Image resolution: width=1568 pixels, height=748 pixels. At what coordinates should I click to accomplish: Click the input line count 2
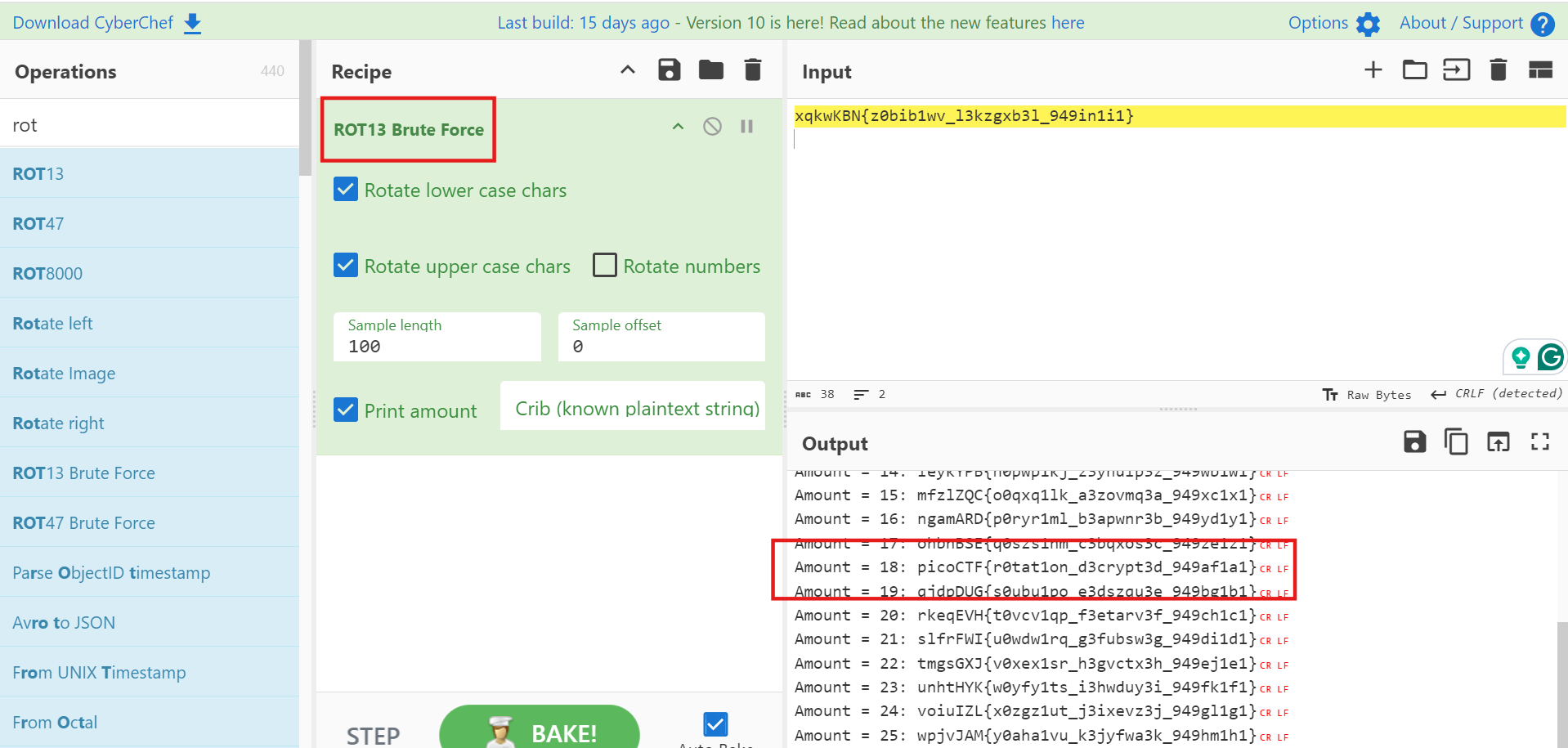pos(869,394)
